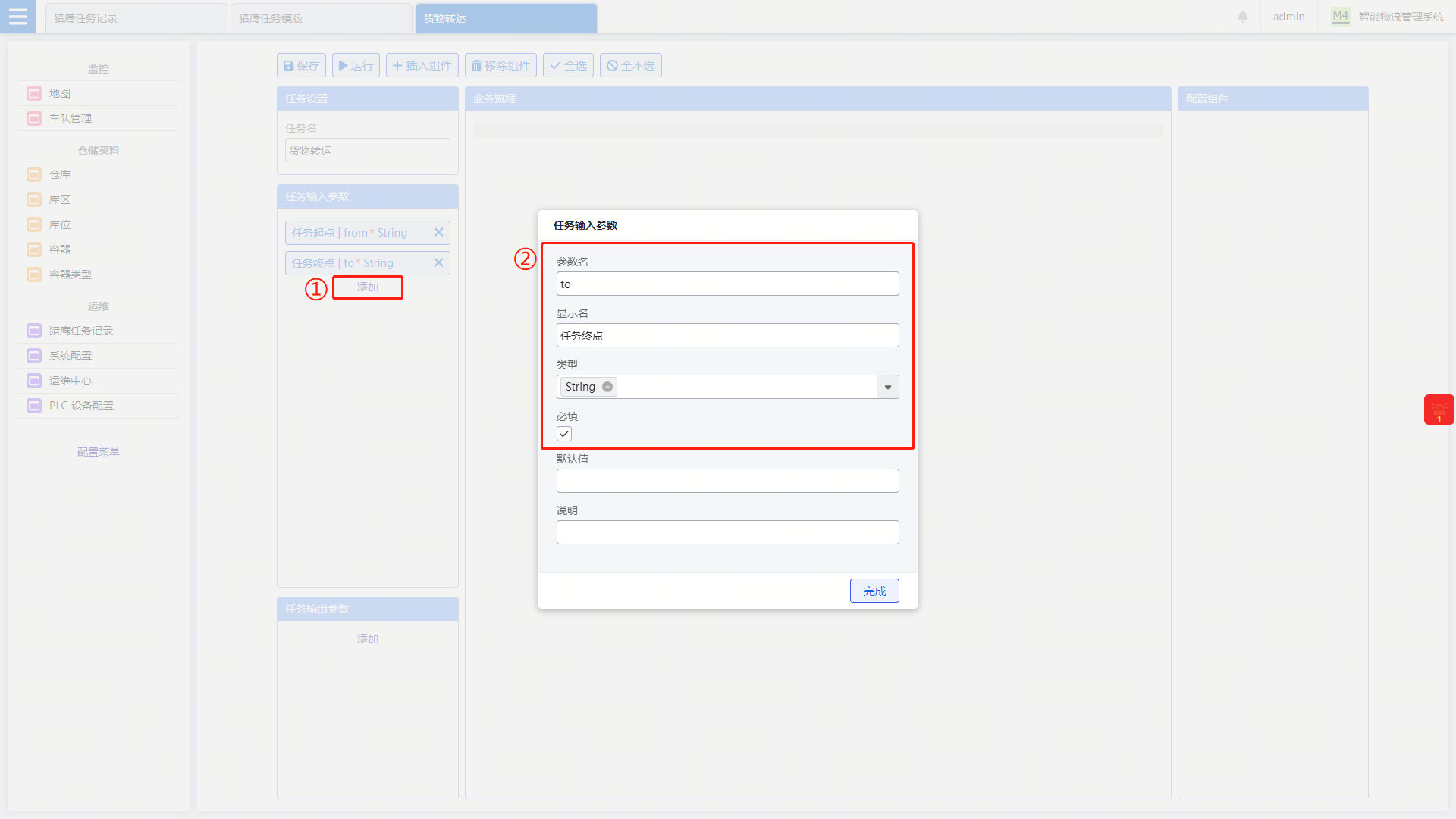The width and height of the screenshot is (1456, 819).
Task: Focus the 说明 input field
Action: coord(728,532)
